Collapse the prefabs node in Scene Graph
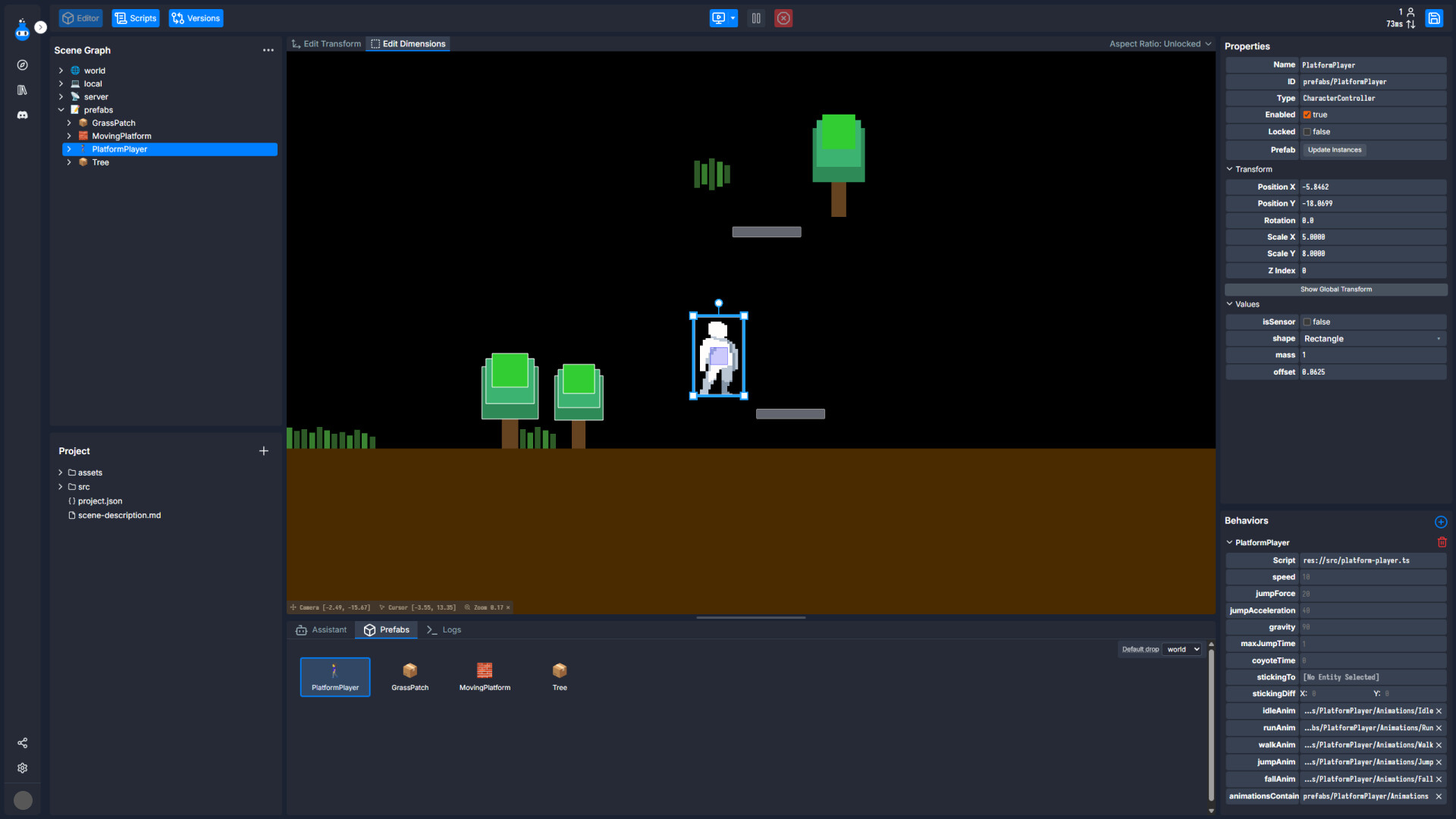The width and height of the screenshot is (1456, 819). [x=61, y=109]
